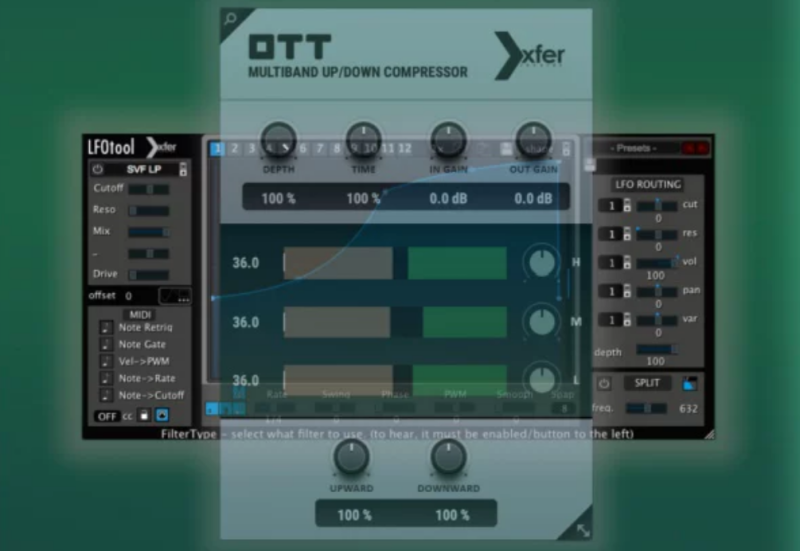Image resolution: width=800 pixels, height=551 pixels.
Task: Click the white lock icon next to cc
Action: point(144,415)
